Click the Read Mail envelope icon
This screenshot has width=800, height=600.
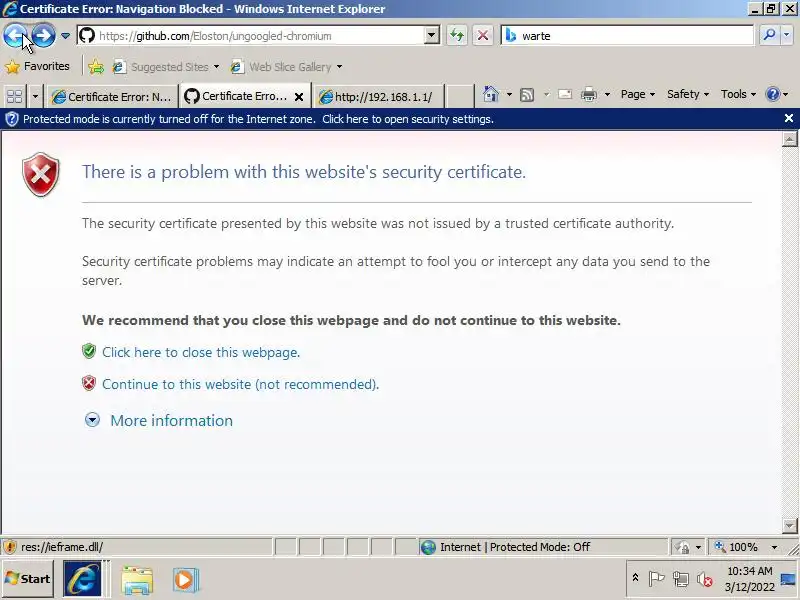click(565, 94)
